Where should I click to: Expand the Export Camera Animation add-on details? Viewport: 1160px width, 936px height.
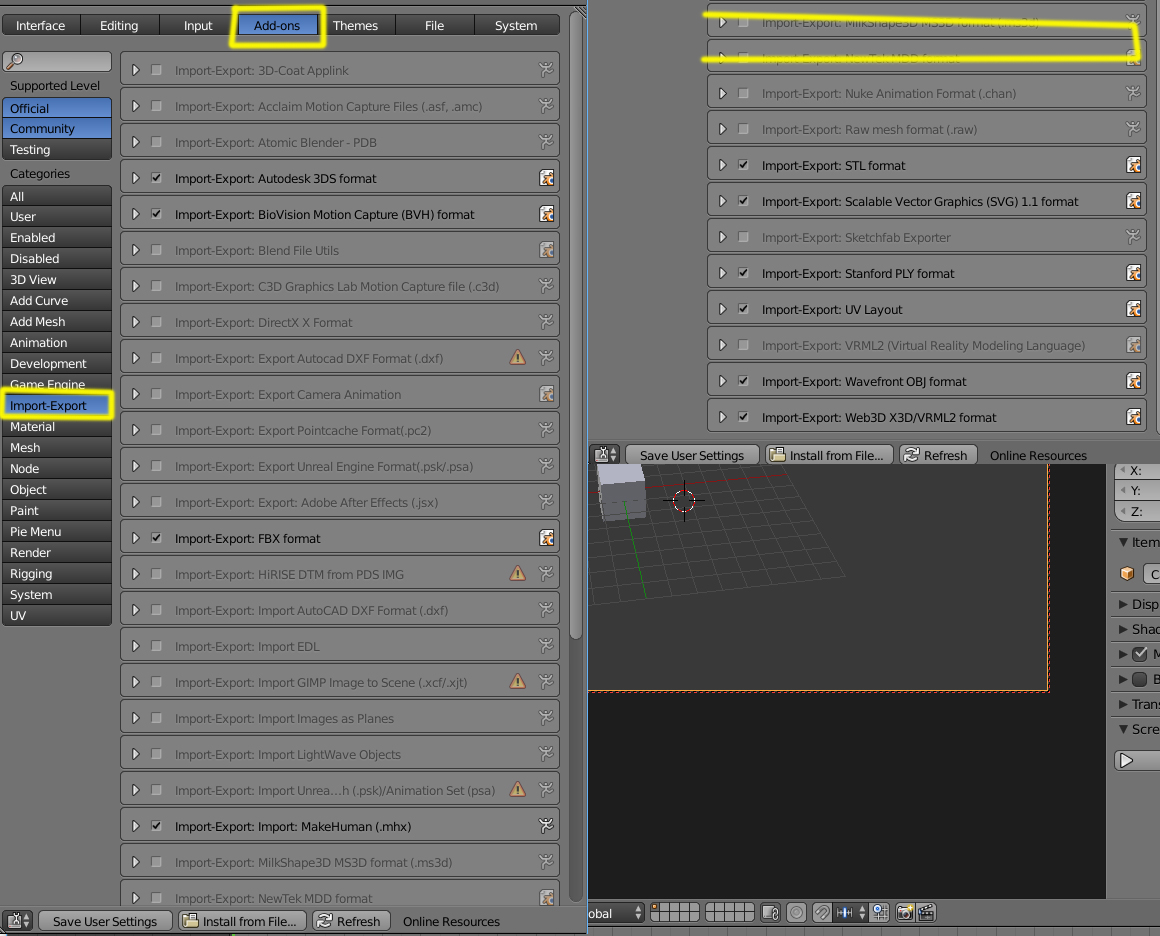pyautogui.click(x=135, y=394)
